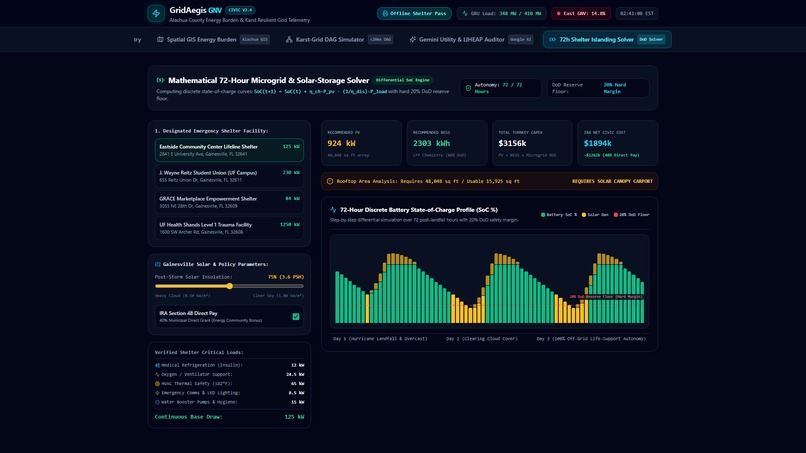The image size is (806, 453).
Task: Select UF Health Shands Level 1 Trauma Facility
Action: [x=229, y=228]
